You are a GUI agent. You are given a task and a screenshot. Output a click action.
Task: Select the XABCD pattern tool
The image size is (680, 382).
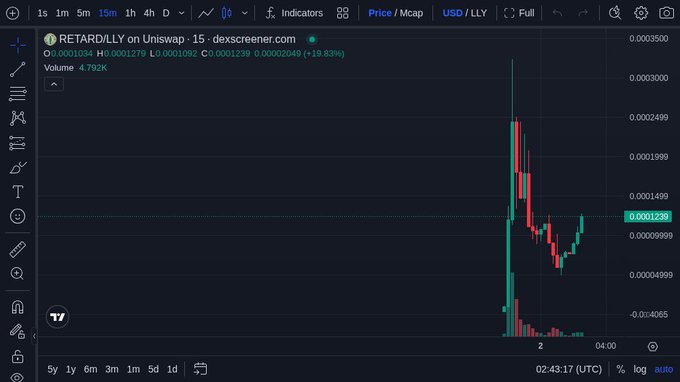click(18, 118)
